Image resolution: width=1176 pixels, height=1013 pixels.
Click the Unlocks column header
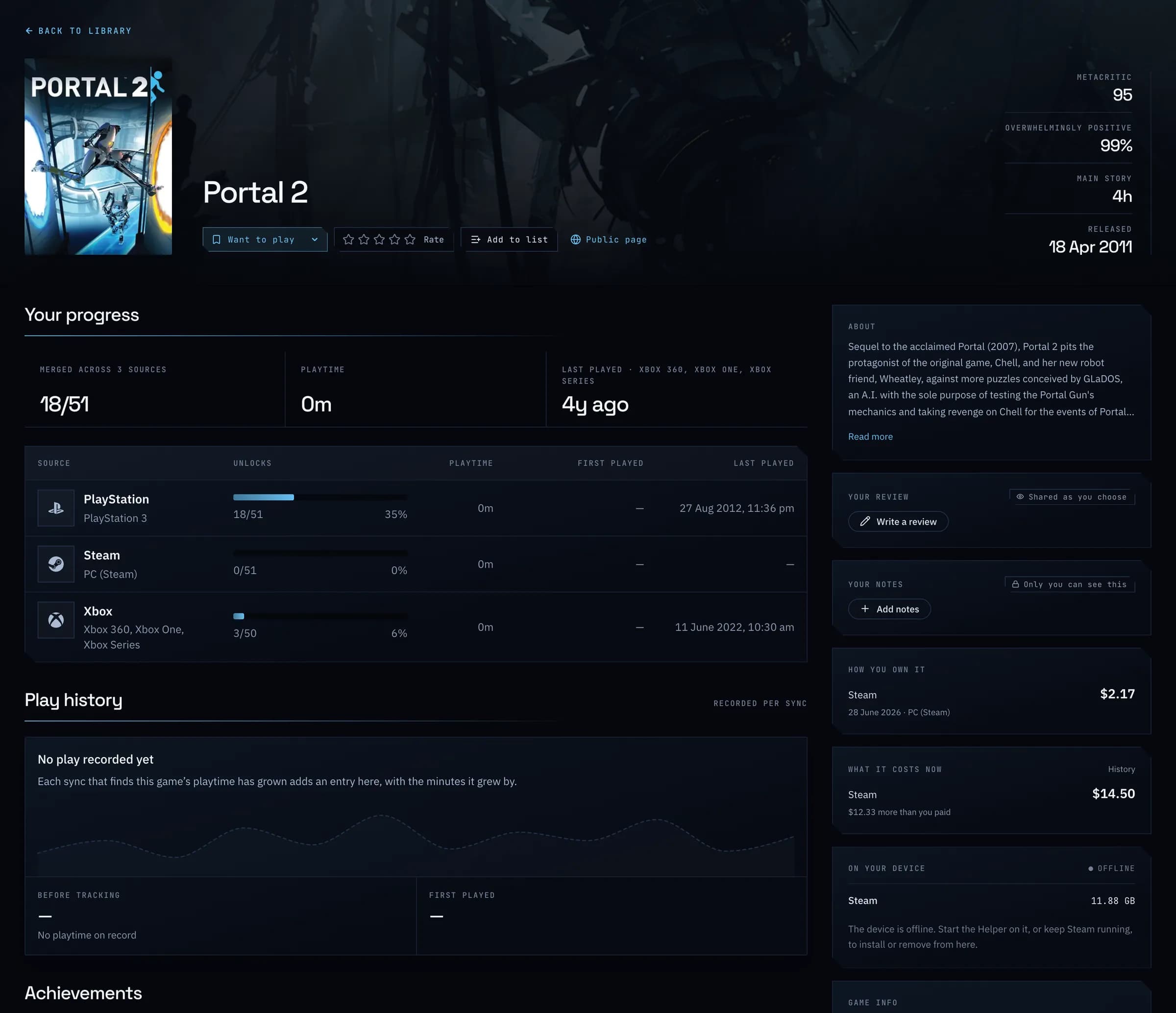252,463
